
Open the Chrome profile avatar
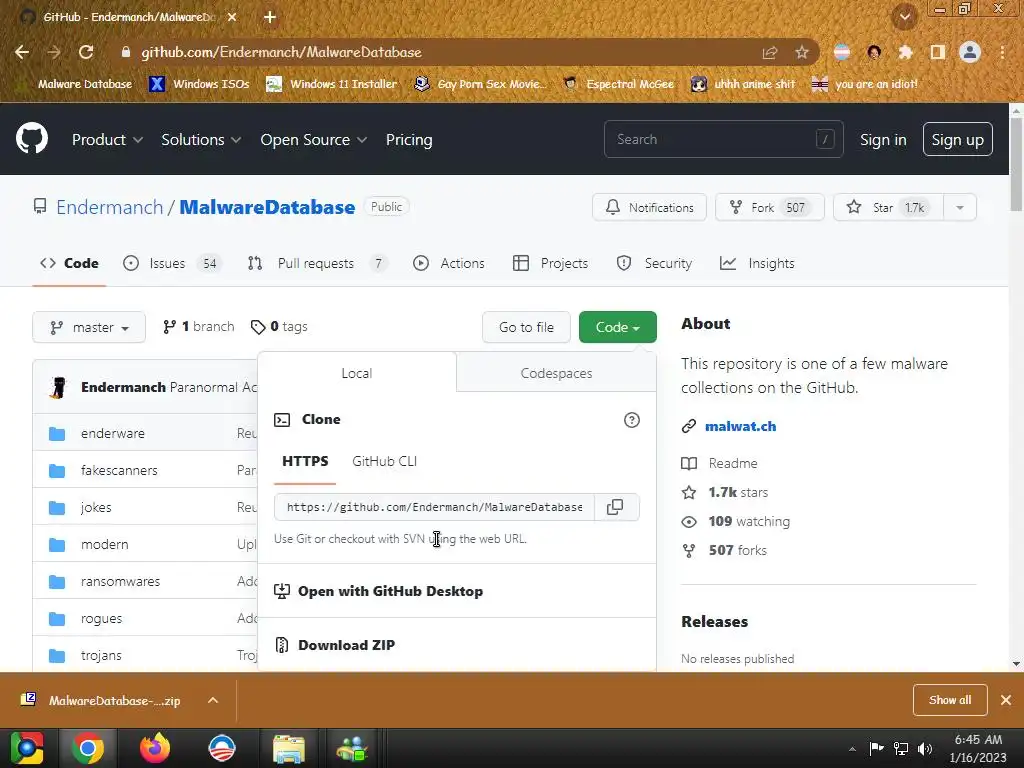pyautogui.click(x=970, y=52)
